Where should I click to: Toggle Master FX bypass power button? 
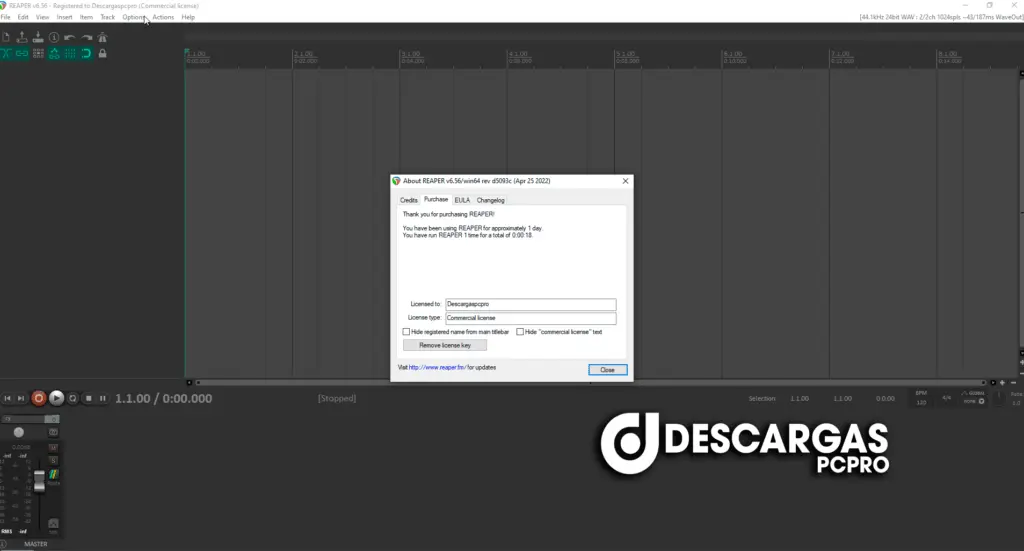[54, 419]
